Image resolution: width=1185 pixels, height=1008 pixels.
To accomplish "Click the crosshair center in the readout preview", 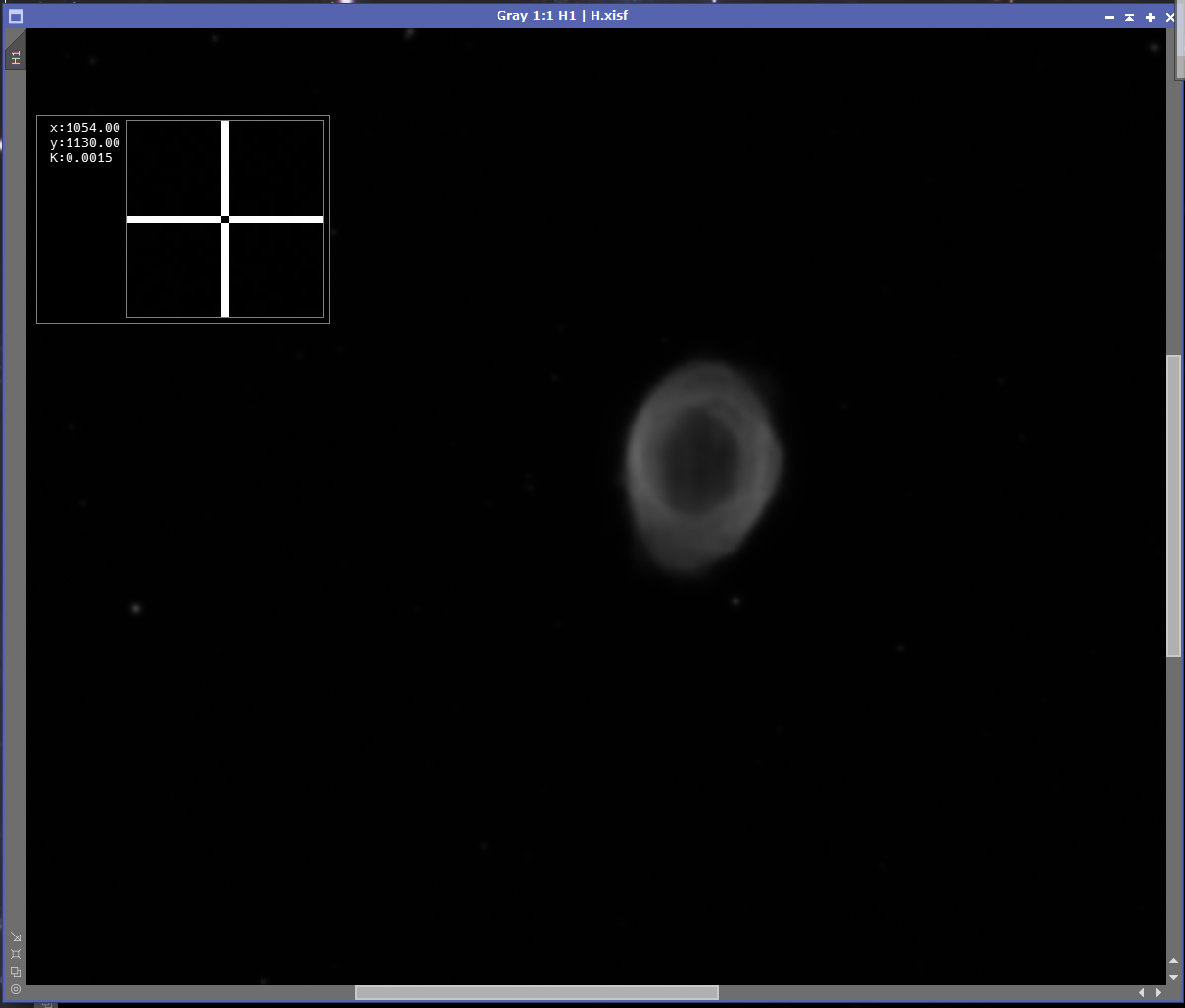I will (x=225, y=219).
